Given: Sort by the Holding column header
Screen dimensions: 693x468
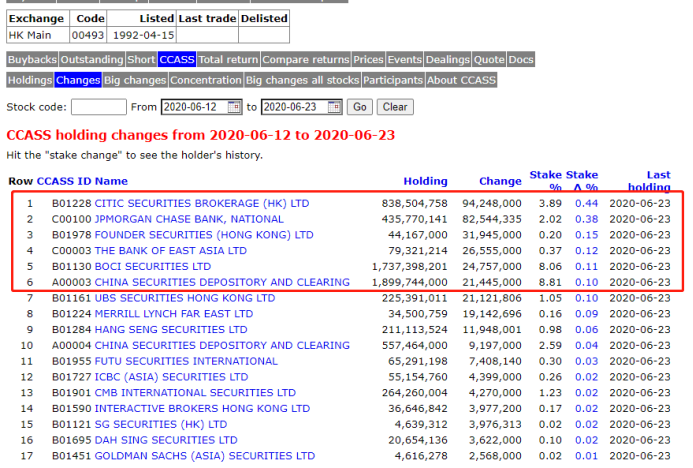Looking at the screenshot, I should [425, 181].
